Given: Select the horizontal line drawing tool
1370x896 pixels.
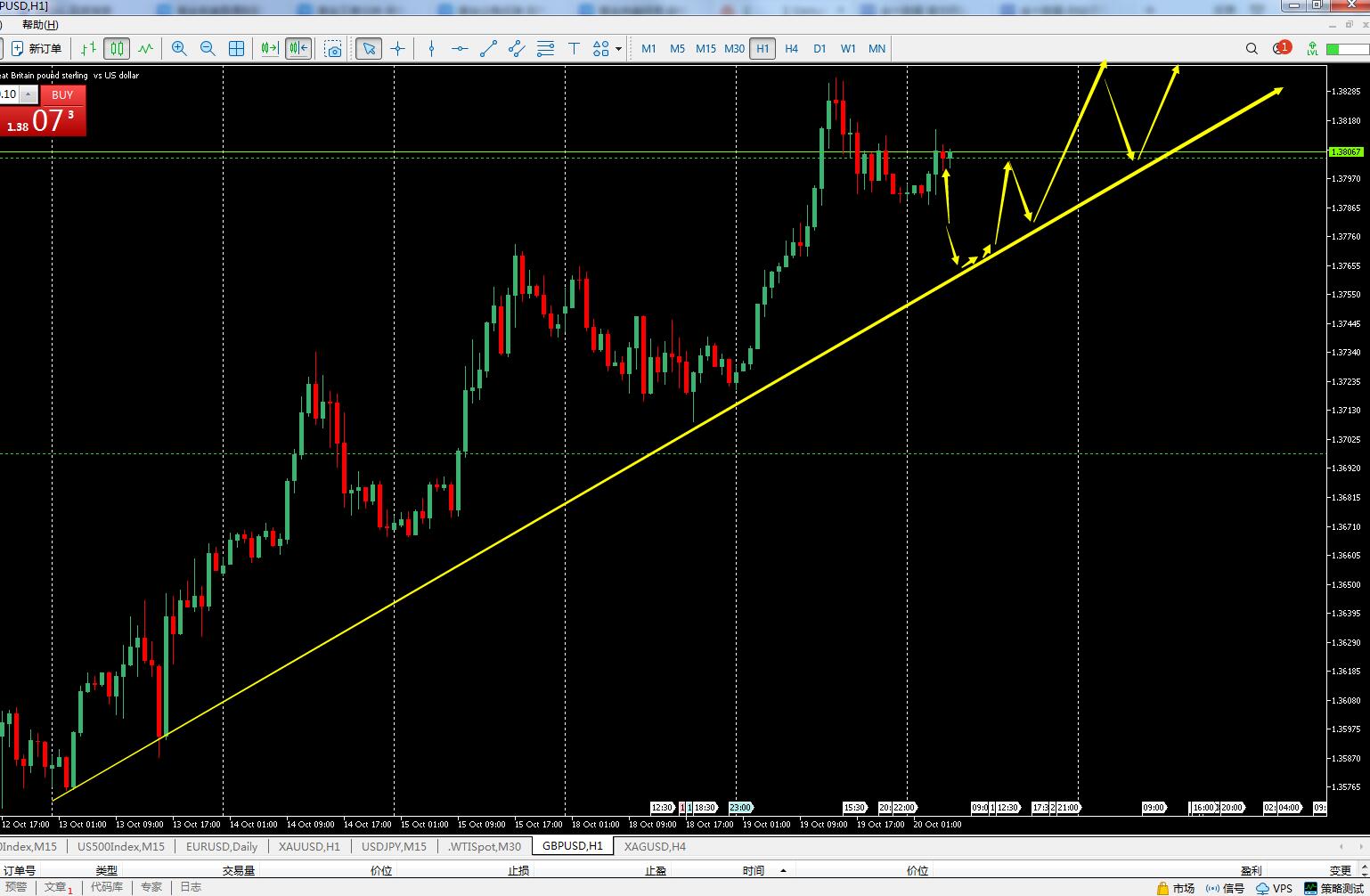Looking at the screenshot, I should click(460, 49).
